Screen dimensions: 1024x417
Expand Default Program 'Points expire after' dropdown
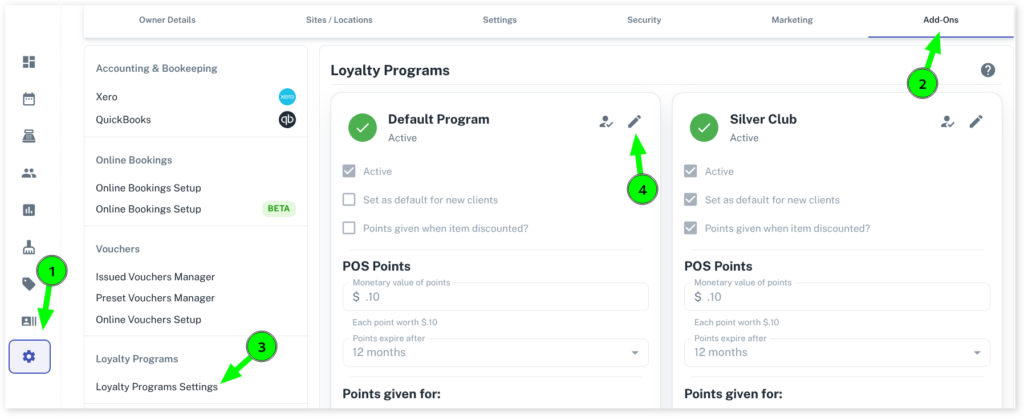click(x=495, y=352)
